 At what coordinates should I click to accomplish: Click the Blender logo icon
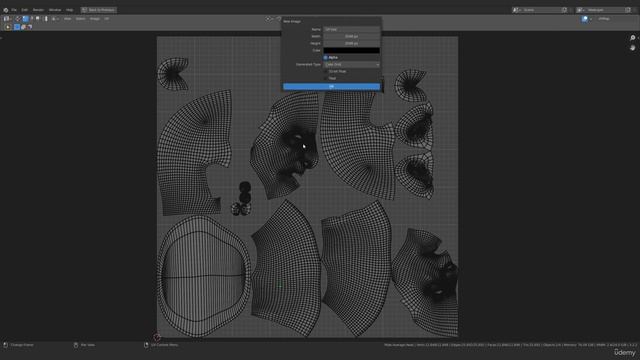point(6,10)
